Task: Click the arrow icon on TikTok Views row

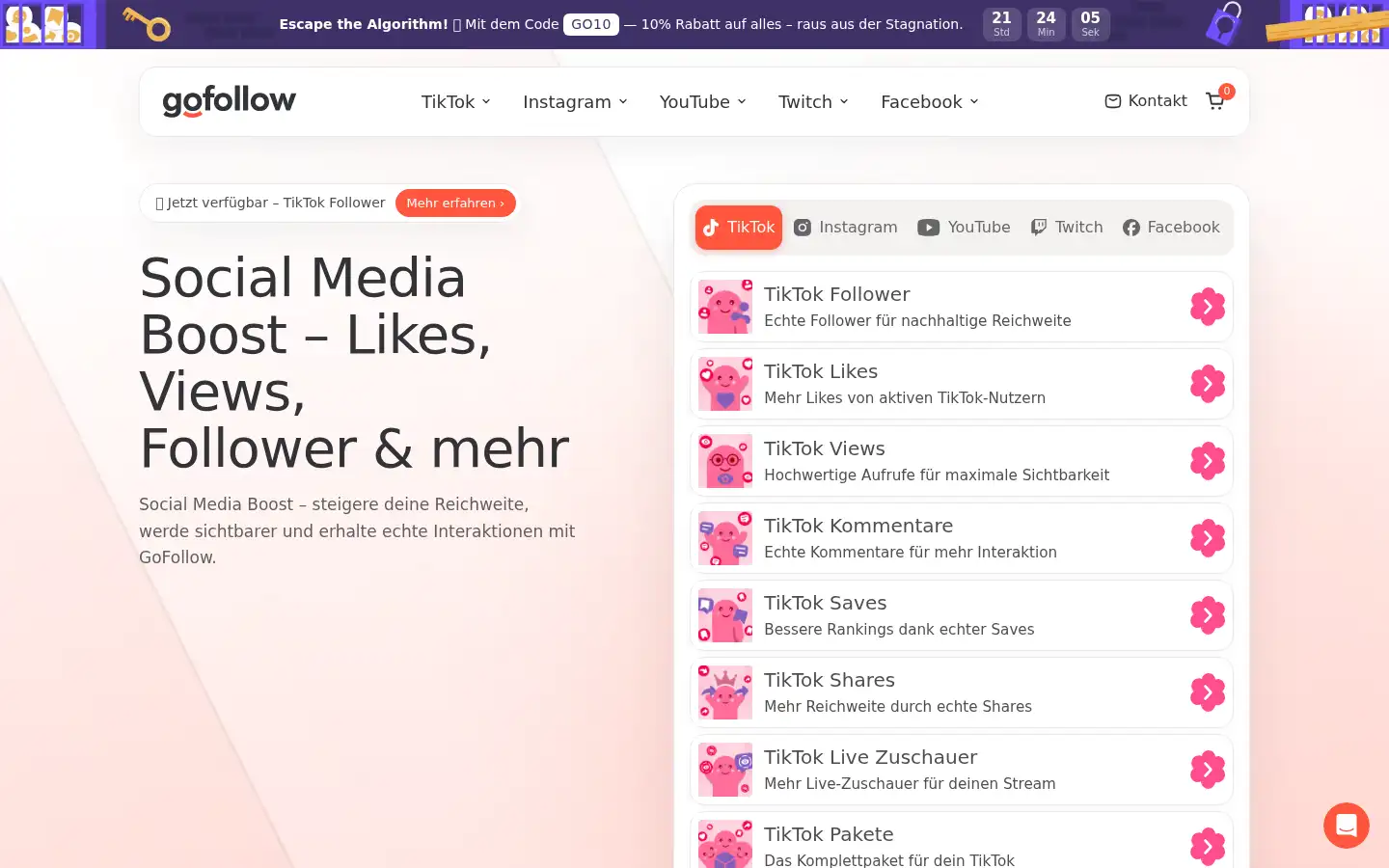Action: click(1208, 461)
